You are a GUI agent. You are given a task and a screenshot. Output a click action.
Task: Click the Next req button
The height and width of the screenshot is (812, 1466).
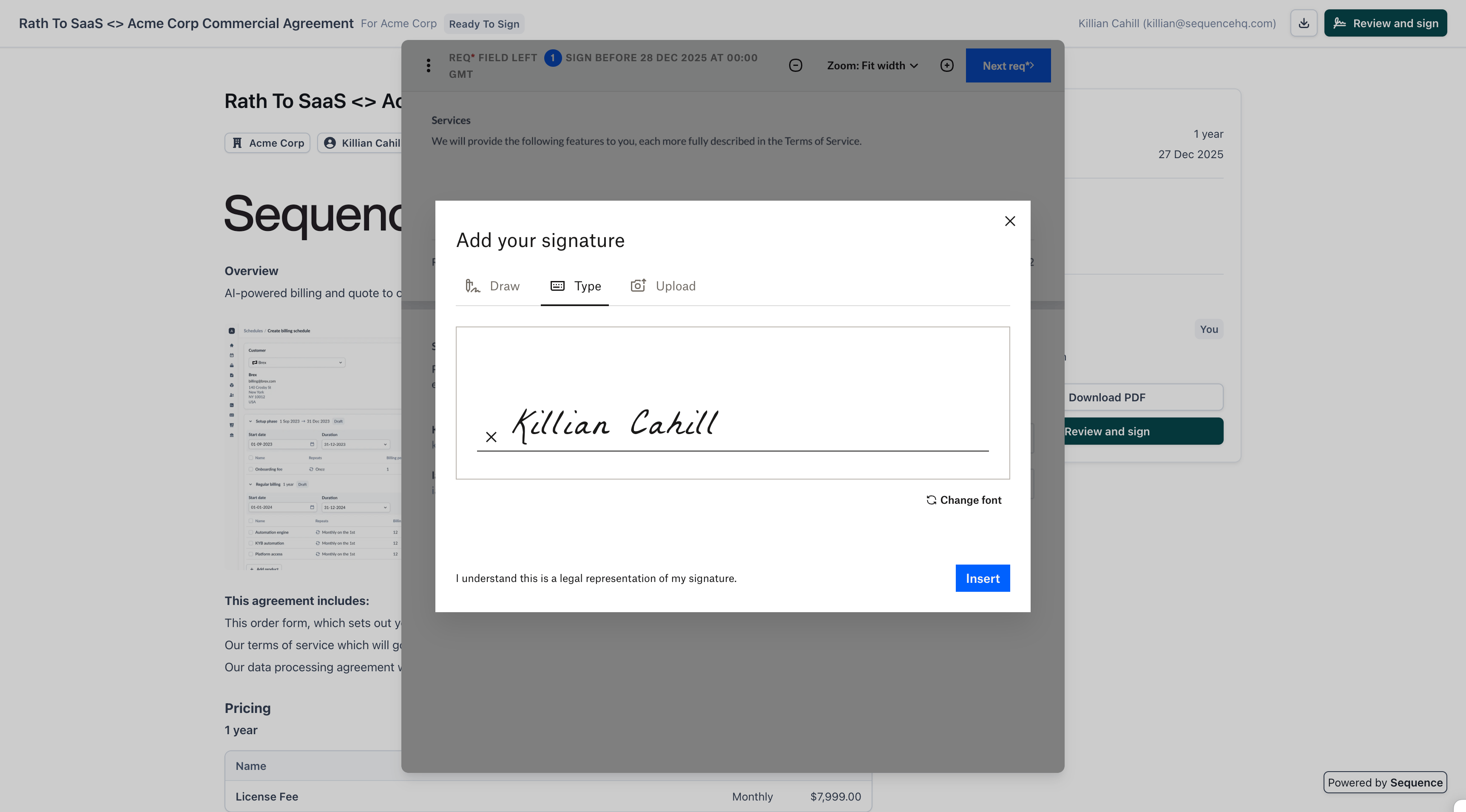[x=1008, y=65]
